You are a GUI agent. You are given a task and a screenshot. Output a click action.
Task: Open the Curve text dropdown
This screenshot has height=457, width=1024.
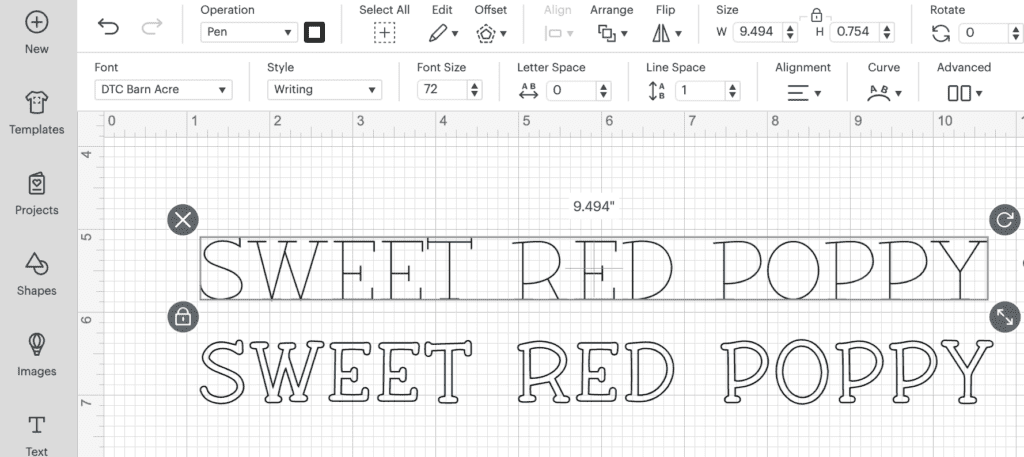pyautogui.click(x=884, y=93)
